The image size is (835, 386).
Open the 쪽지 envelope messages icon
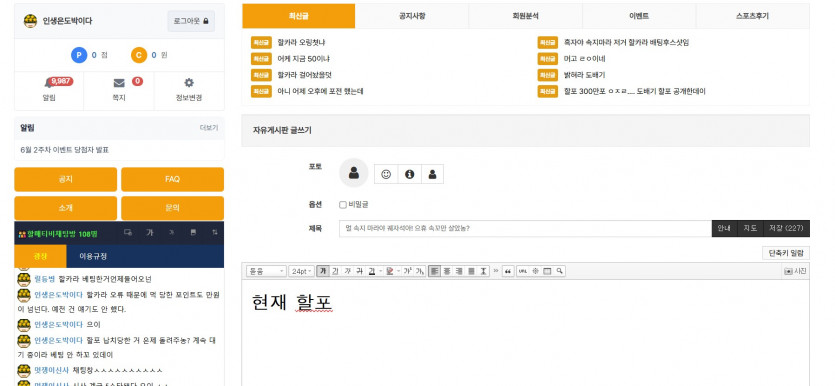pos(119,83)
